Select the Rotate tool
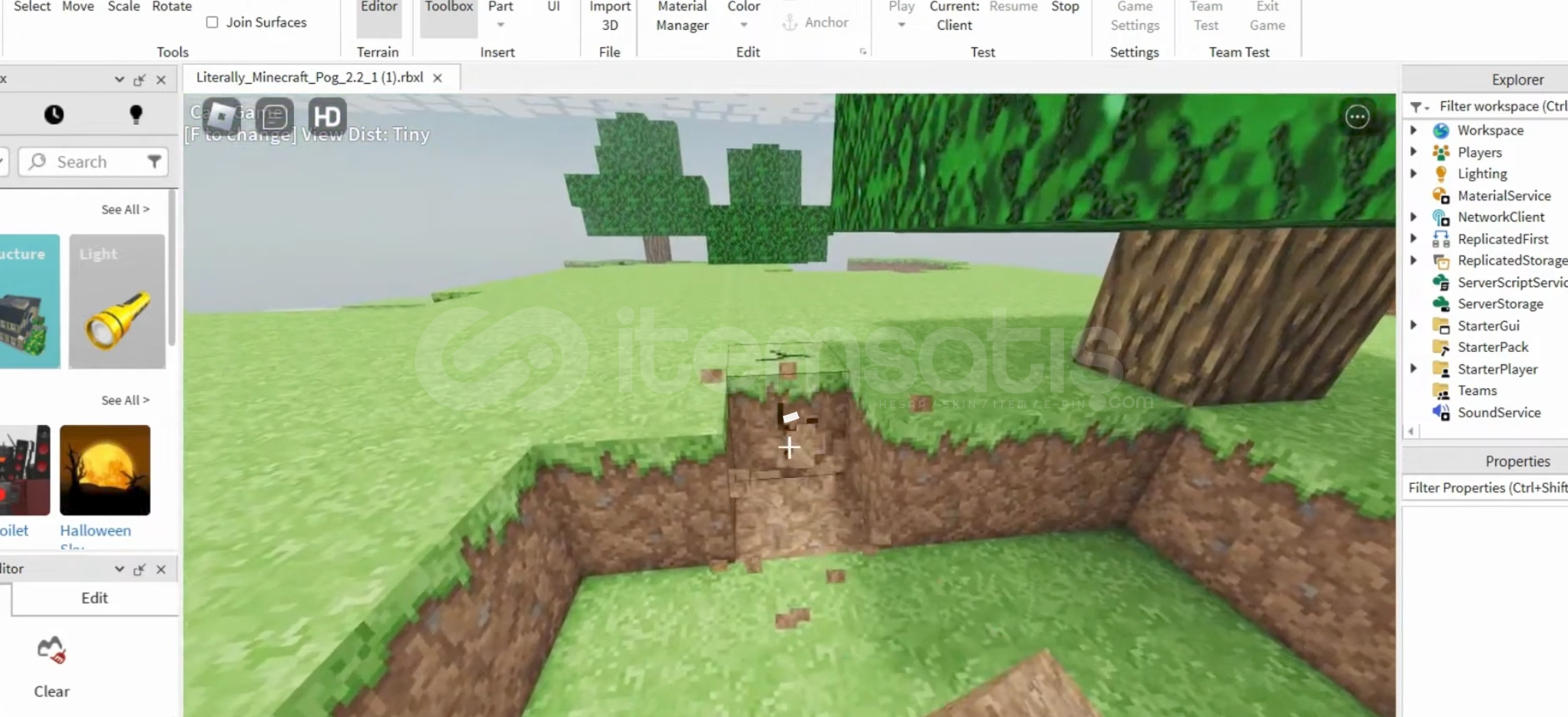The height and width of the screenshot is (717, 1568). [172, 7]
